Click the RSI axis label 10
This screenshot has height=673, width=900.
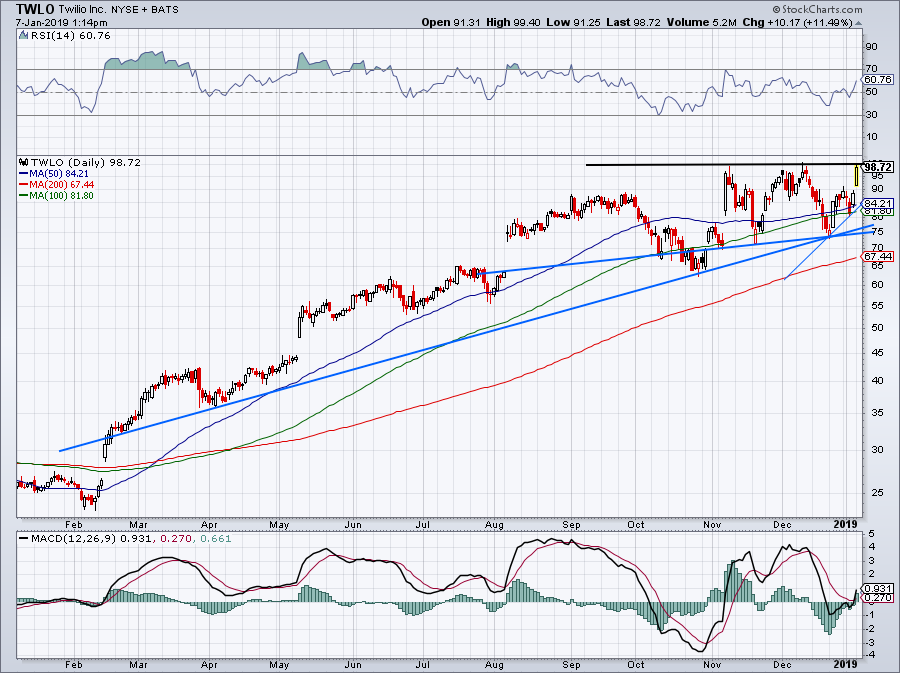(871, 137)
